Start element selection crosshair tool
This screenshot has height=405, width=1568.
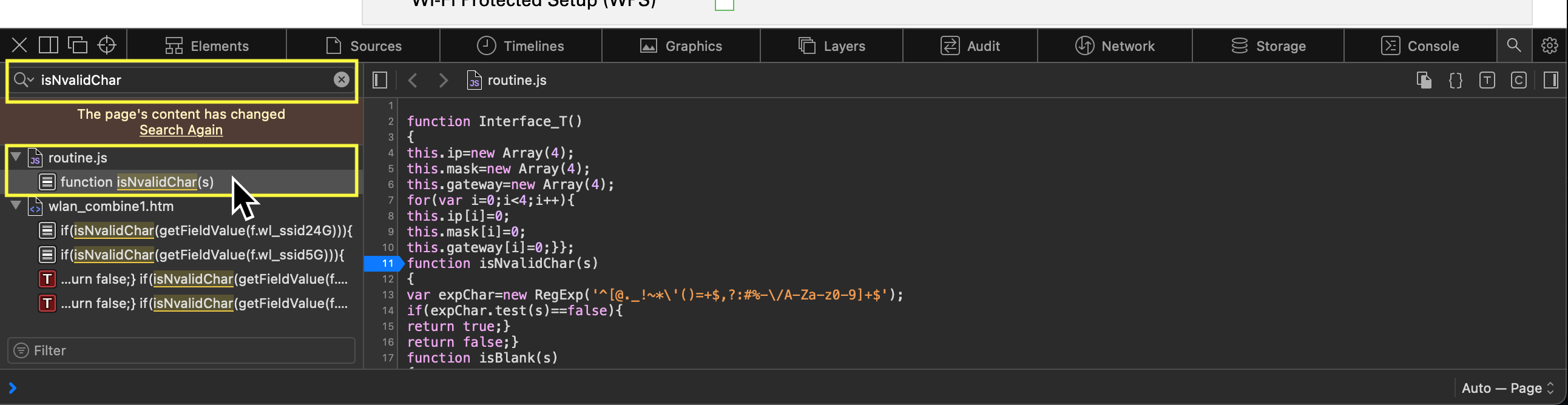click(107, 45)
